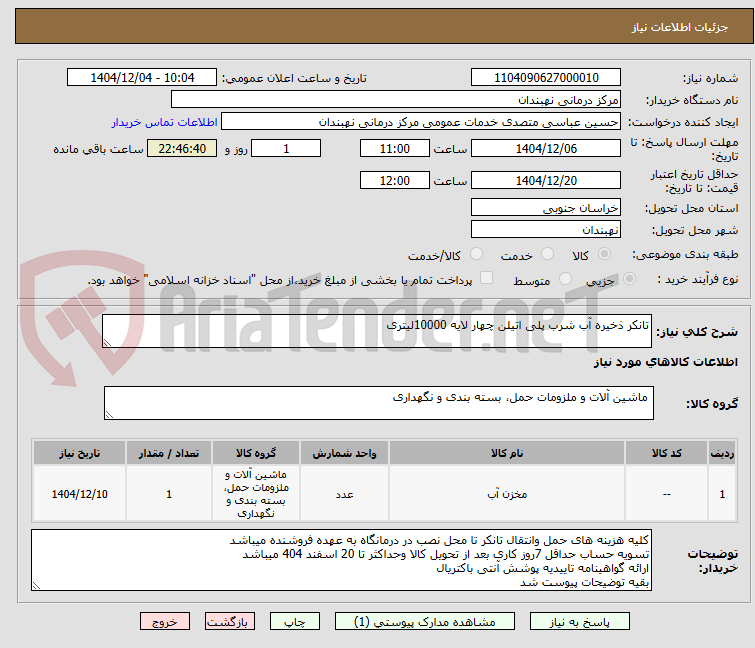
Task: Click the توضیحات خریدار notes textarea
Action: 341,560
